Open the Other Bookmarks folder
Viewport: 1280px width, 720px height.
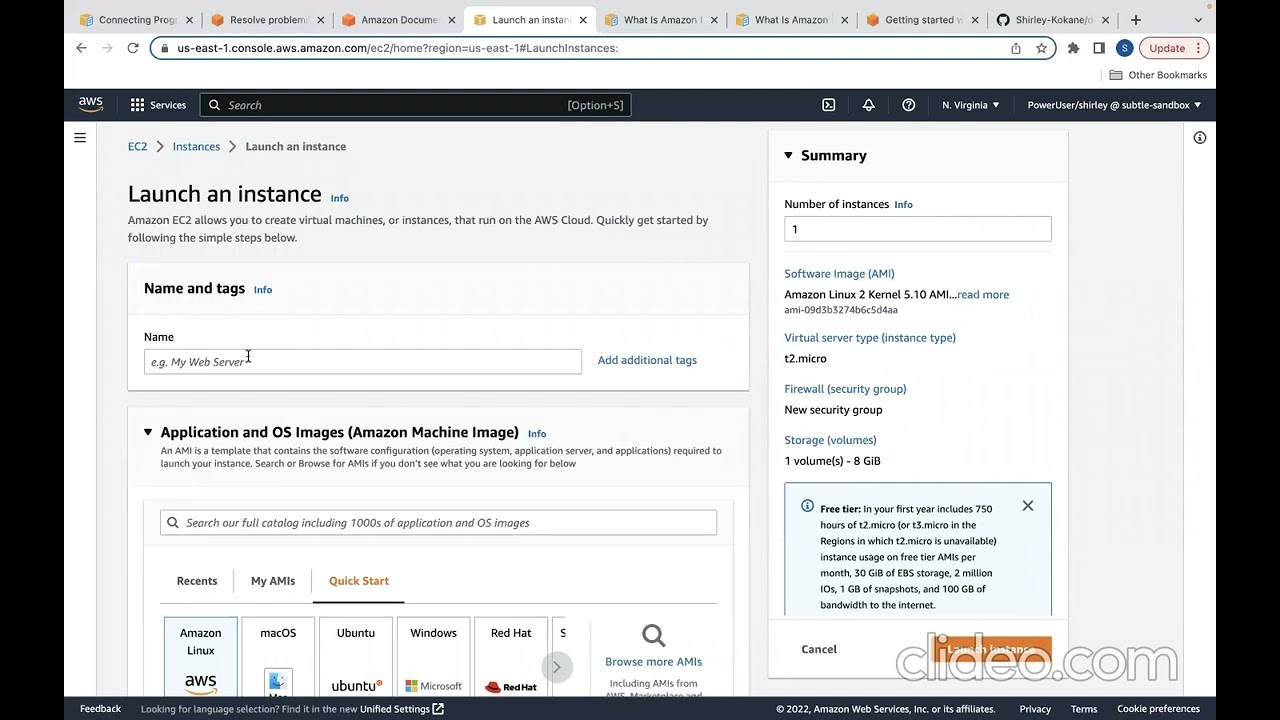click(x=1158, y=75)
